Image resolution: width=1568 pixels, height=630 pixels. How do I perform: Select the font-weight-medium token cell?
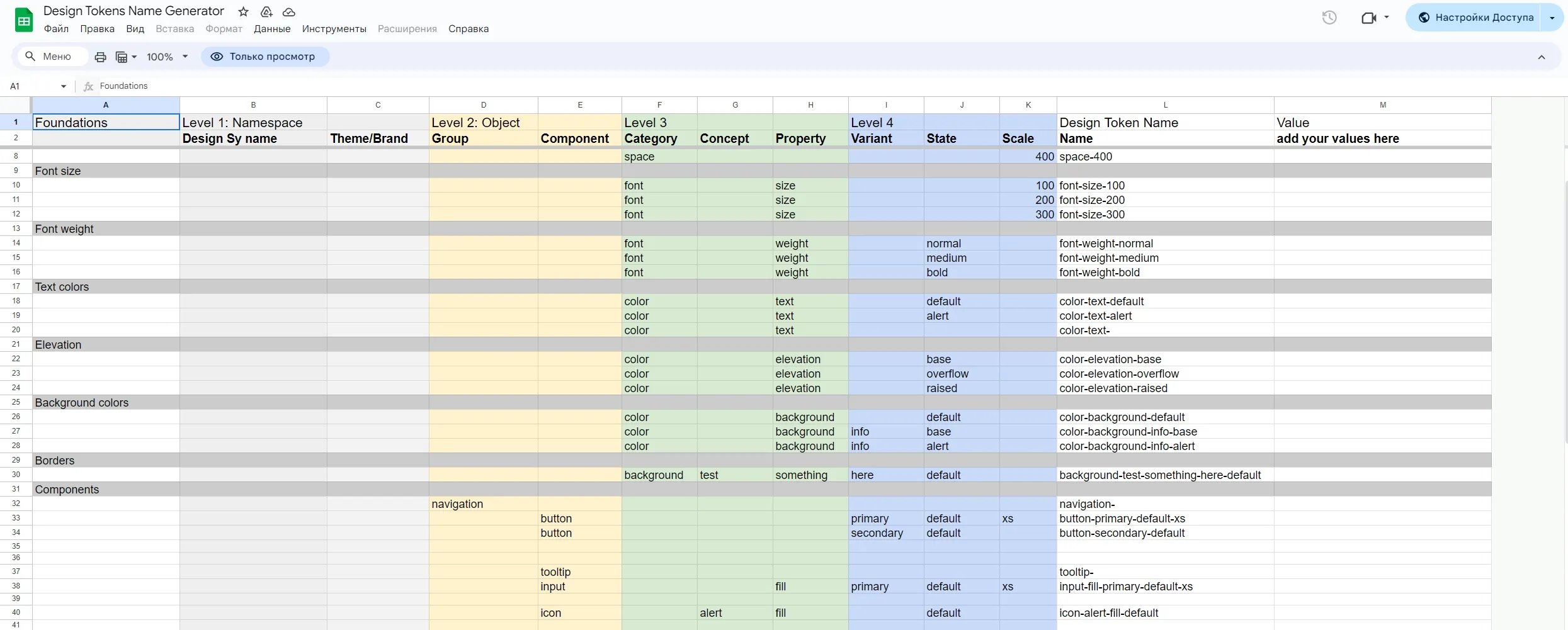[1165, 257]
